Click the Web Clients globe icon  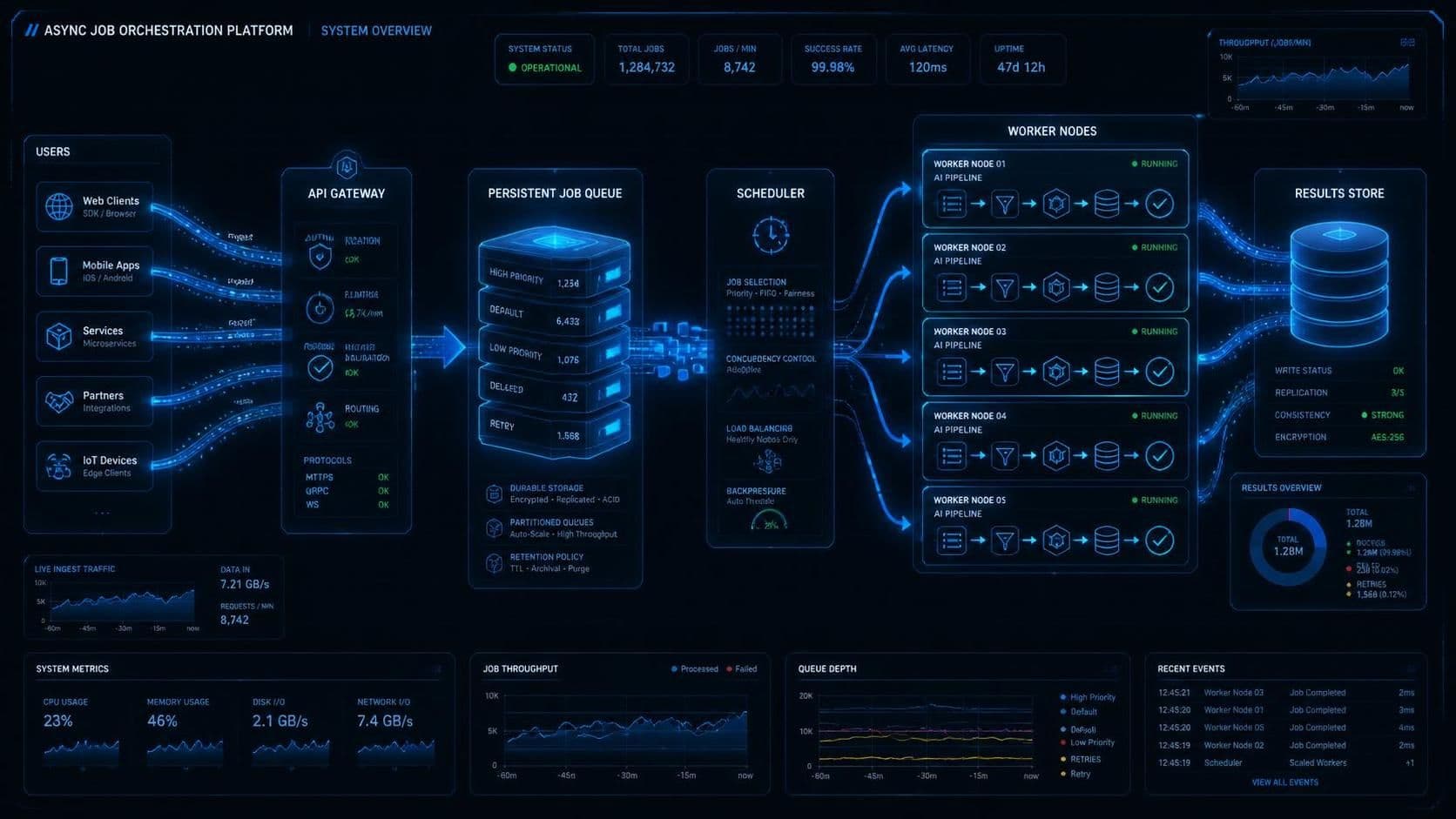point(59,206)
